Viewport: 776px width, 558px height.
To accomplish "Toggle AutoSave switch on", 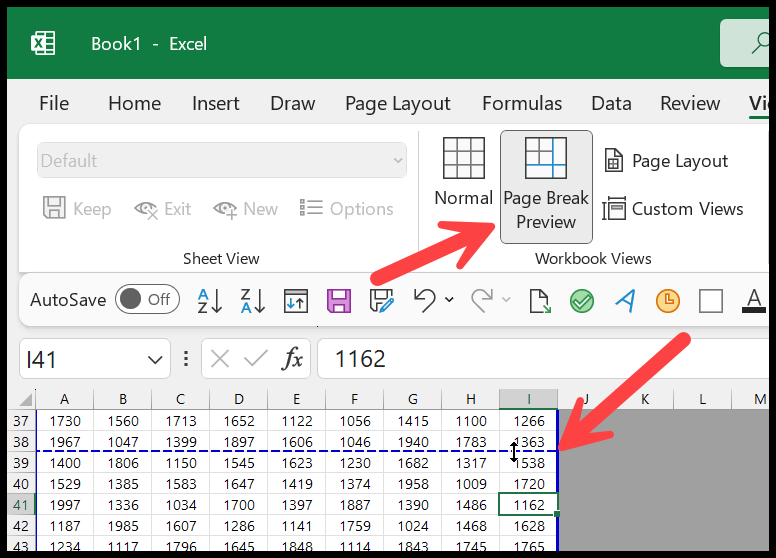I will point(147,299).
